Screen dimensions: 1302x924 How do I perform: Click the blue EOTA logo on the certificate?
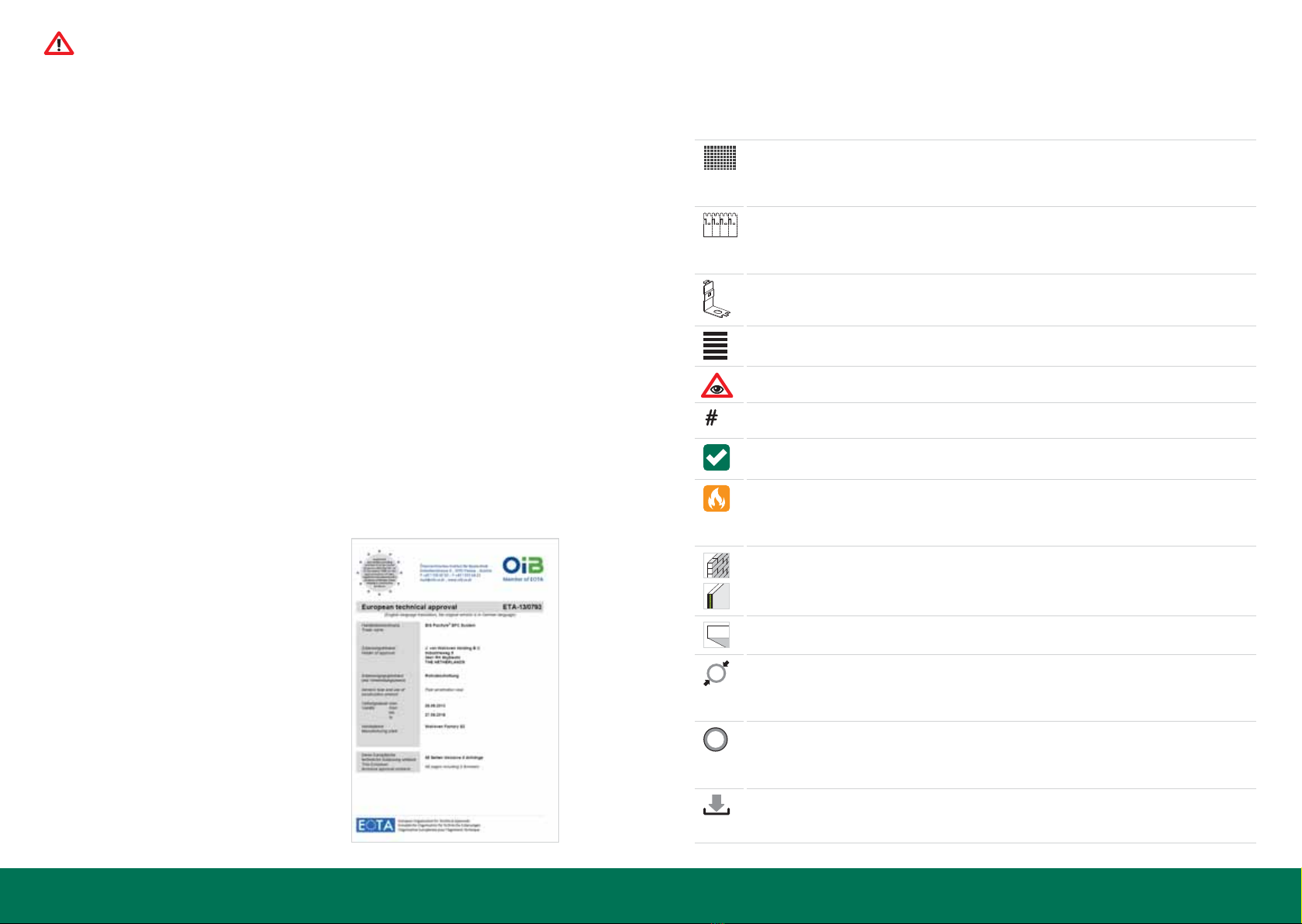click(x=376, y=826)
